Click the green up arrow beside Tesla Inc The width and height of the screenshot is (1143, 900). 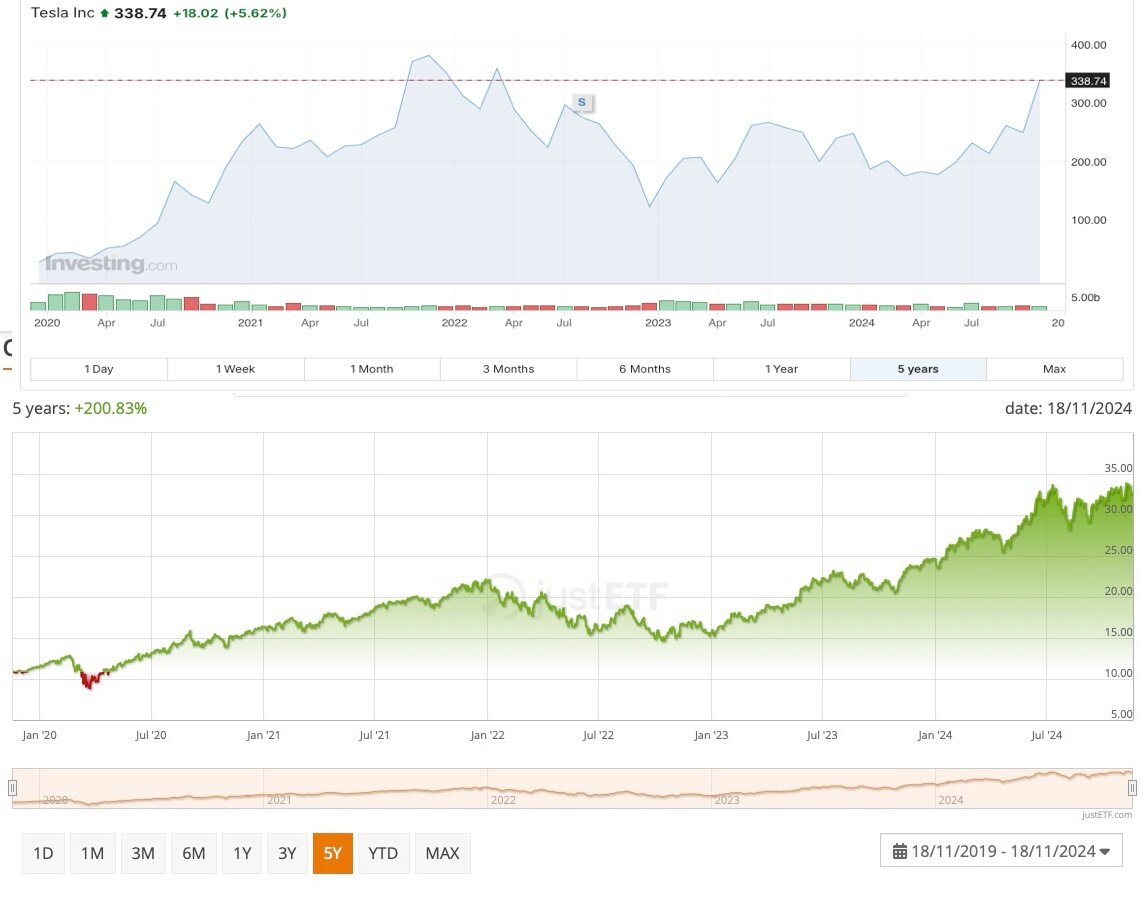pyautogui.click(x=104, y=13)
